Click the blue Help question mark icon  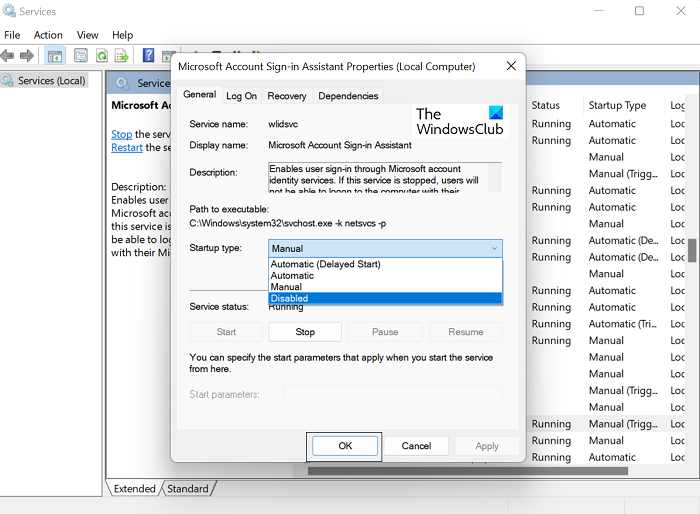(148, 55)
